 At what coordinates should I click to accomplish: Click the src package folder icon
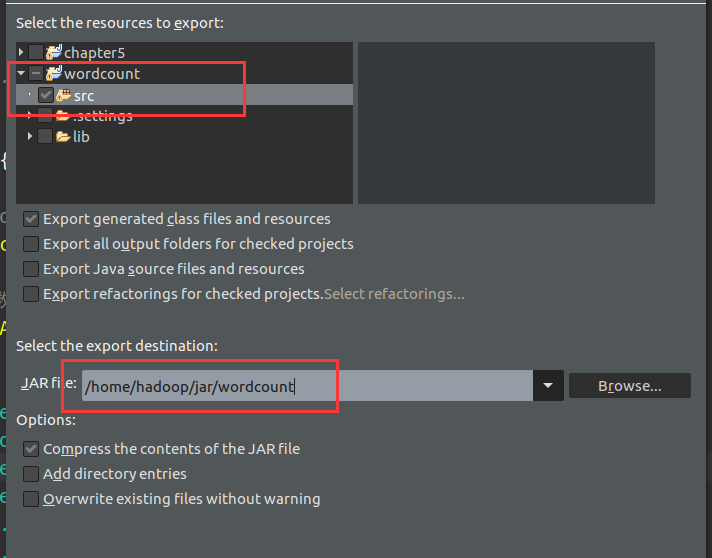pos(63,95)
